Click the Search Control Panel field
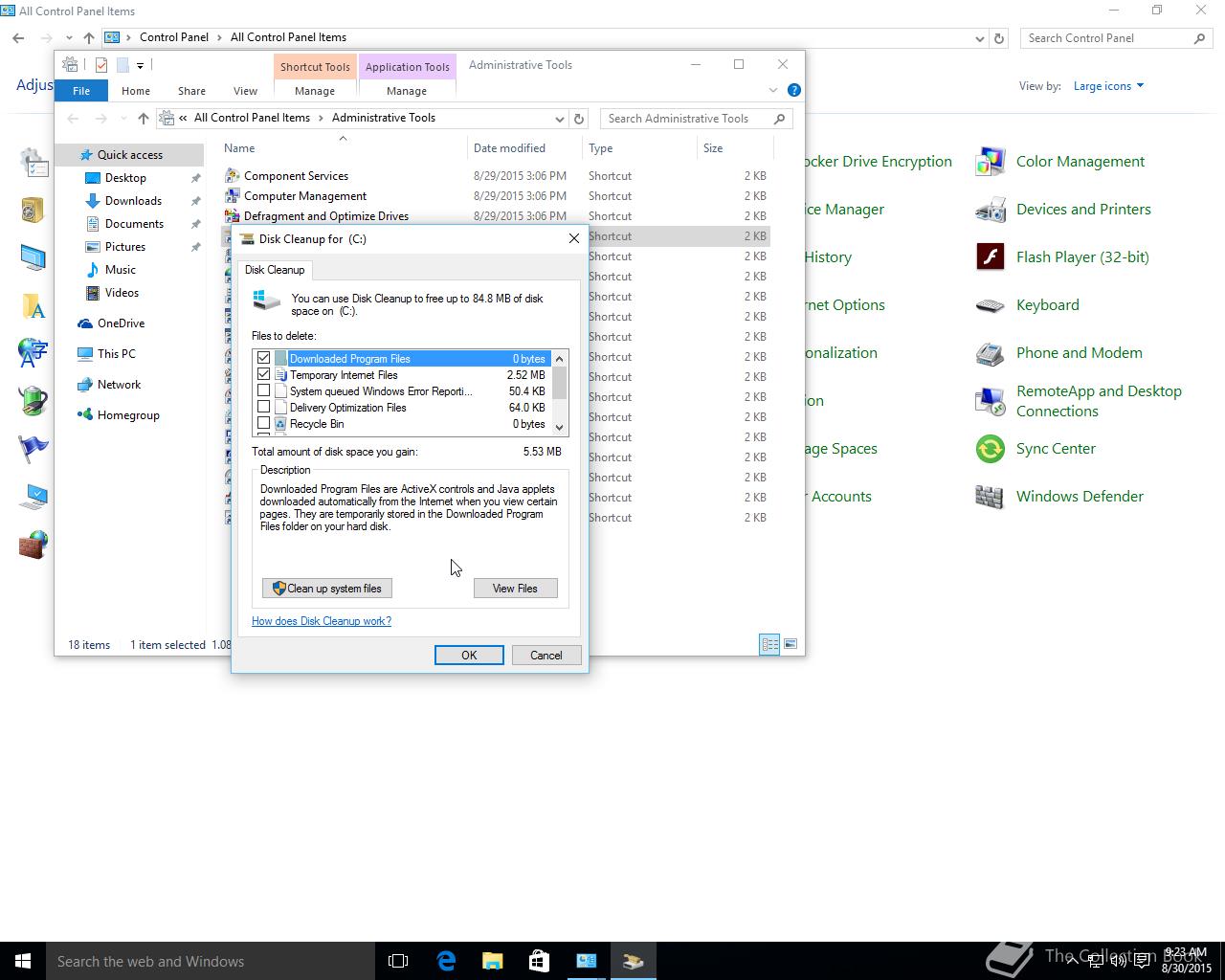Screen dimensions: 1225x980 [x=1116, y=38]
